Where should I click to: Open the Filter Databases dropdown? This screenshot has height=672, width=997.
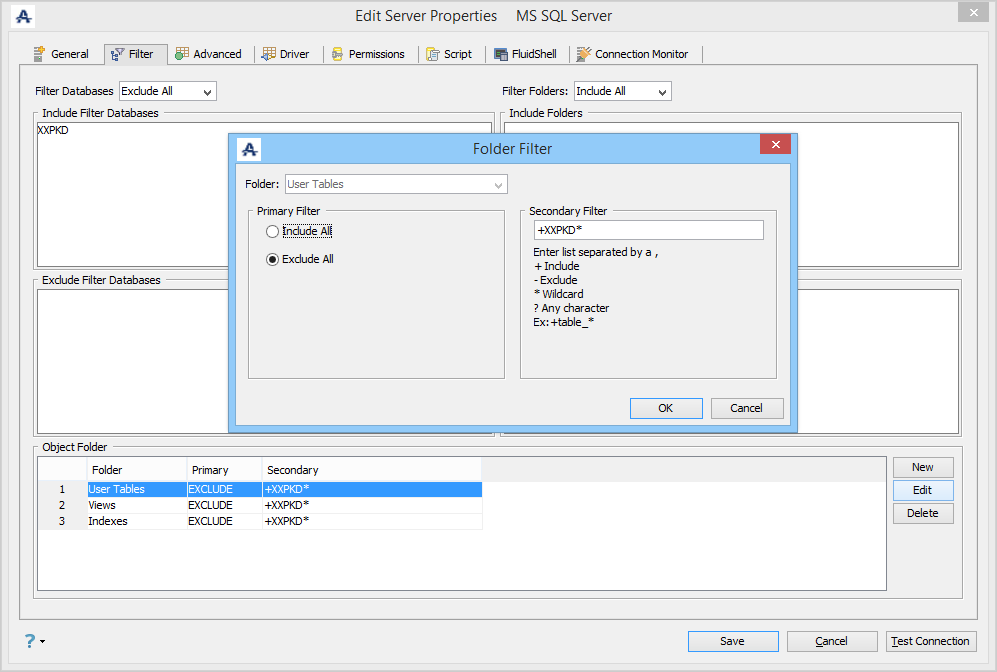pyautogui.click(x=168, y=91)
